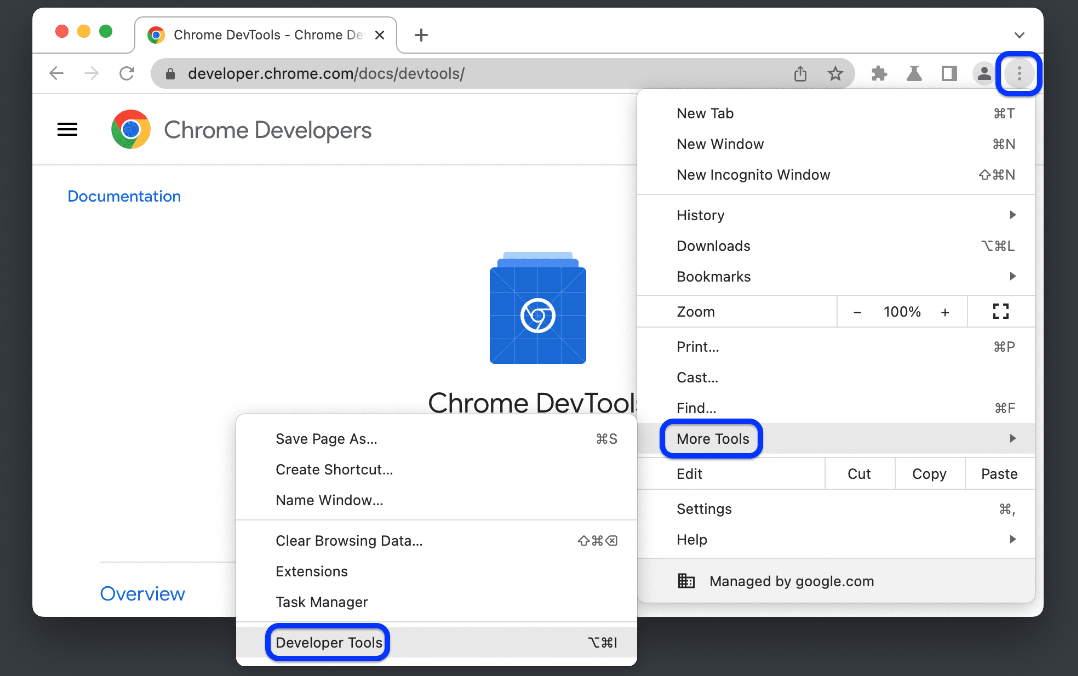Click Cut in the Edit row
The width and height of the screenshot is (1078, 676).
tap(859, 474)
